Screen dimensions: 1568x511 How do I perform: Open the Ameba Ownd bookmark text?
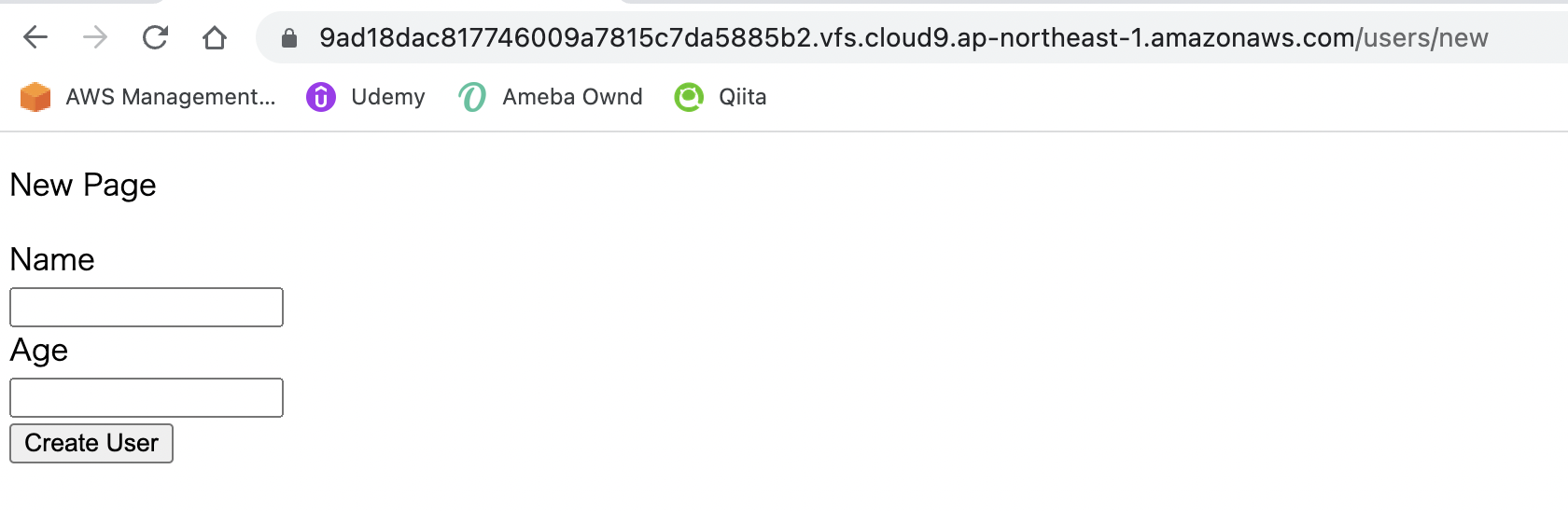pos(572,97)
